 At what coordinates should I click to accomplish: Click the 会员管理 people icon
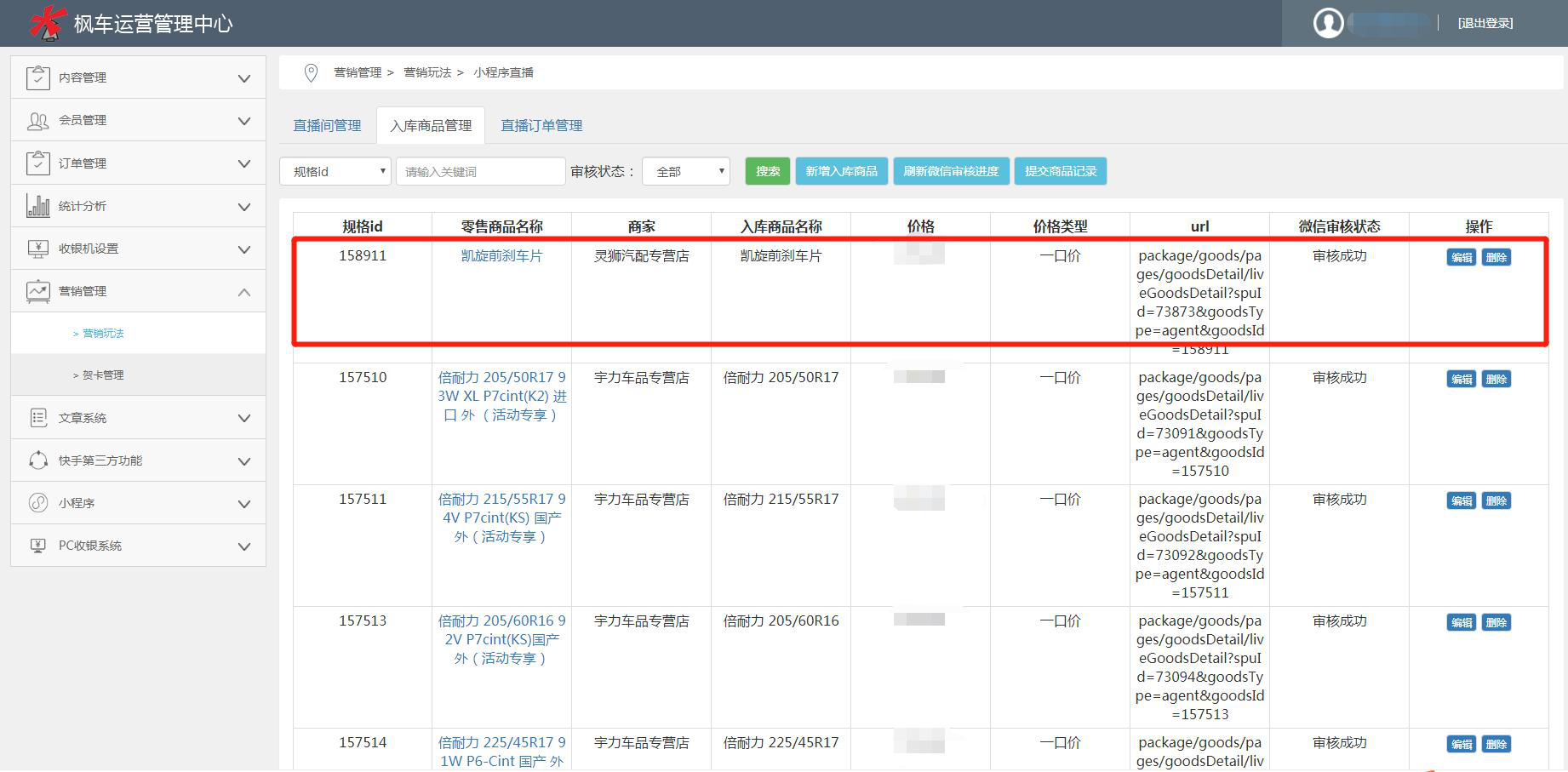(x=38, y=121)
